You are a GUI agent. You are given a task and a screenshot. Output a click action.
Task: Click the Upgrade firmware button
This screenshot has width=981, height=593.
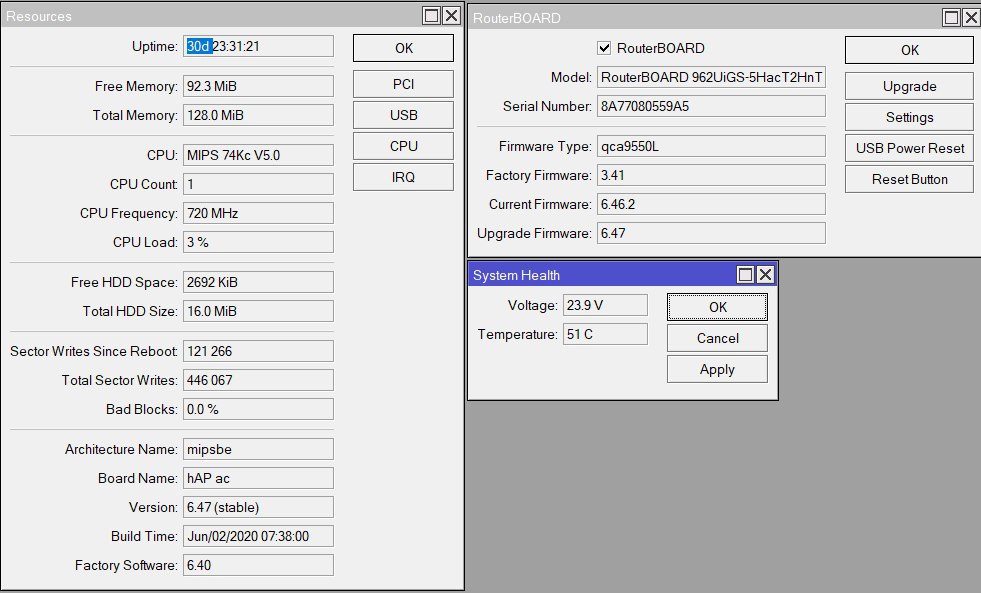(x=909, y=86)
